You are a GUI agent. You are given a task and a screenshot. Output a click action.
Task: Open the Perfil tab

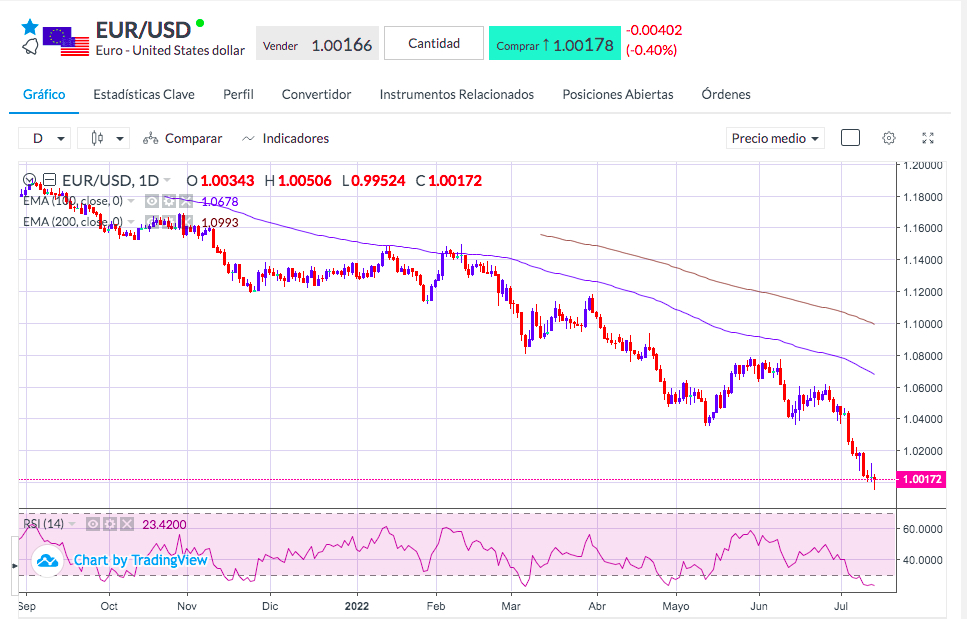pyautogui.click(x=238, y=94)
